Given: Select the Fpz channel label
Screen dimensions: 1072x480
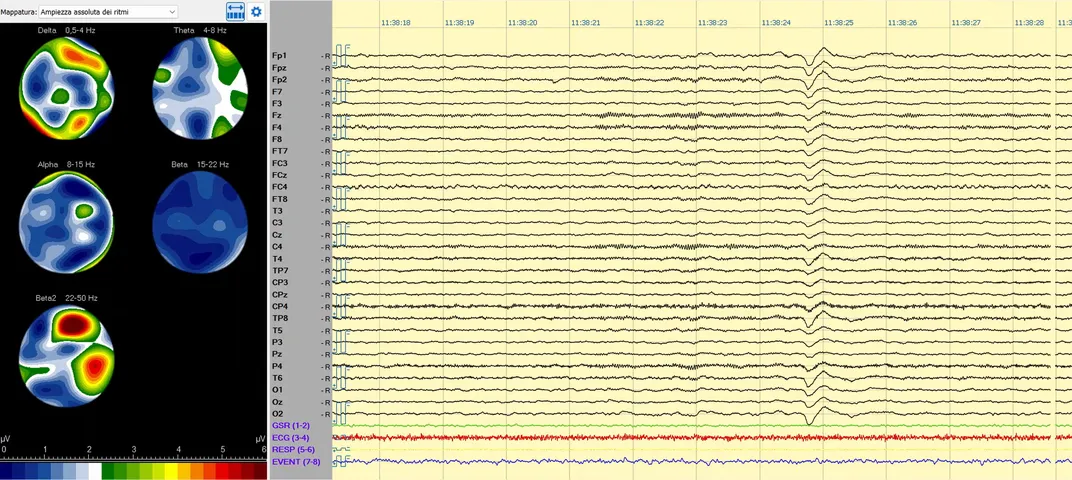Looking at the screenshot, I should click(x=279, y=68).
